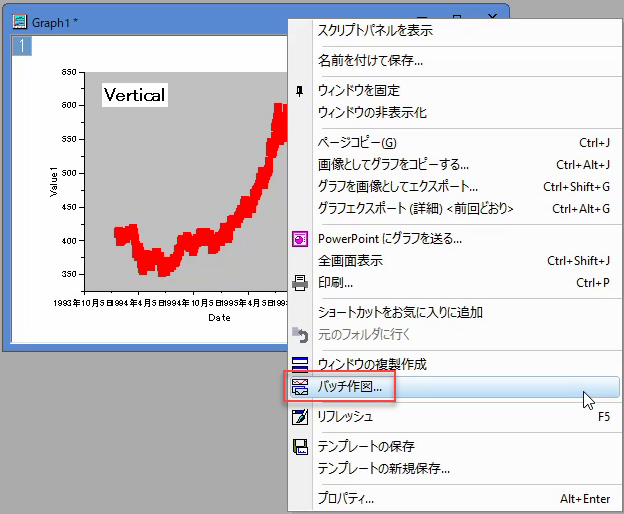This screenshot has width=624, height=514.
Task: Choose ショートカットをお気に入りに追加 entry
Action: tap(454, 312)
